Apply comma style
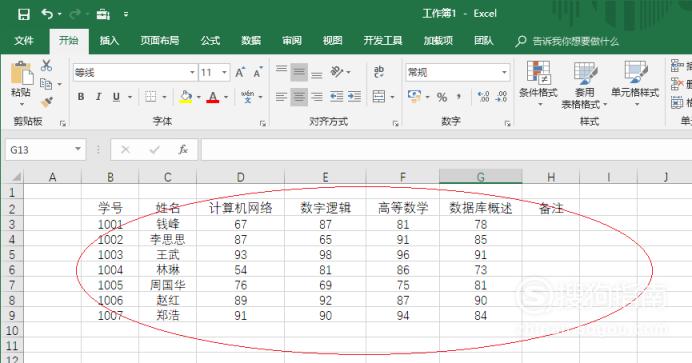 (459, 97)
